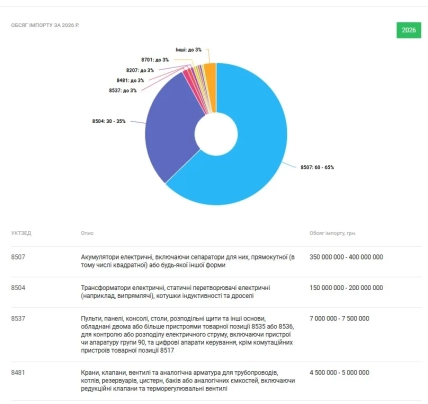
Task: Click the '8507: 60 - 65%' chart label
Action: click(x=317, y=167)
